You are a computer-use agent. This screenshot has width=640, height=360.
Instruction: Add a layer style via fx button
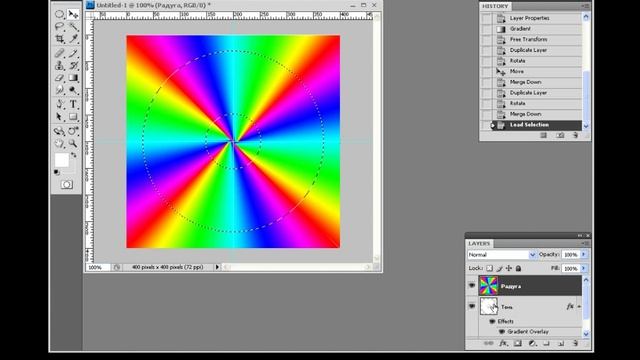(503, 344)
